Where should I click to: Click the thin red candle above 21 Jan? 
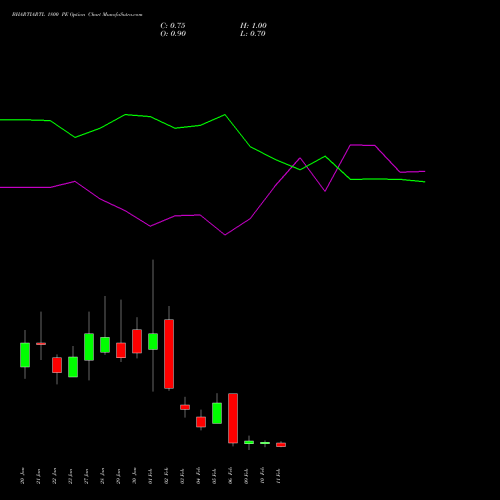coord(41,344)
